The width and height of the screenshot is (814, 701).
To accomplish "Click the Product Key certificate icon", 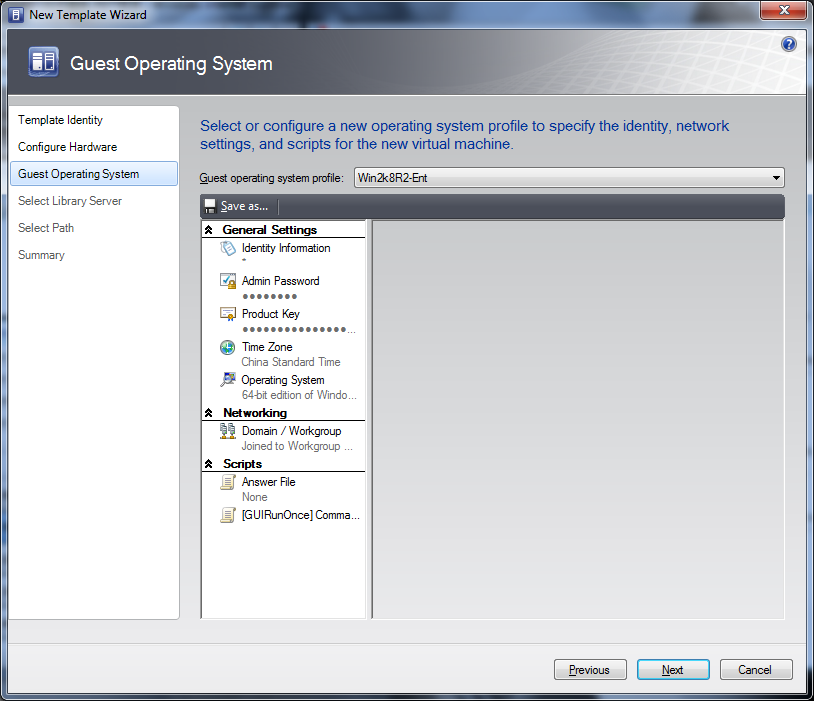I will pos(228,314).
